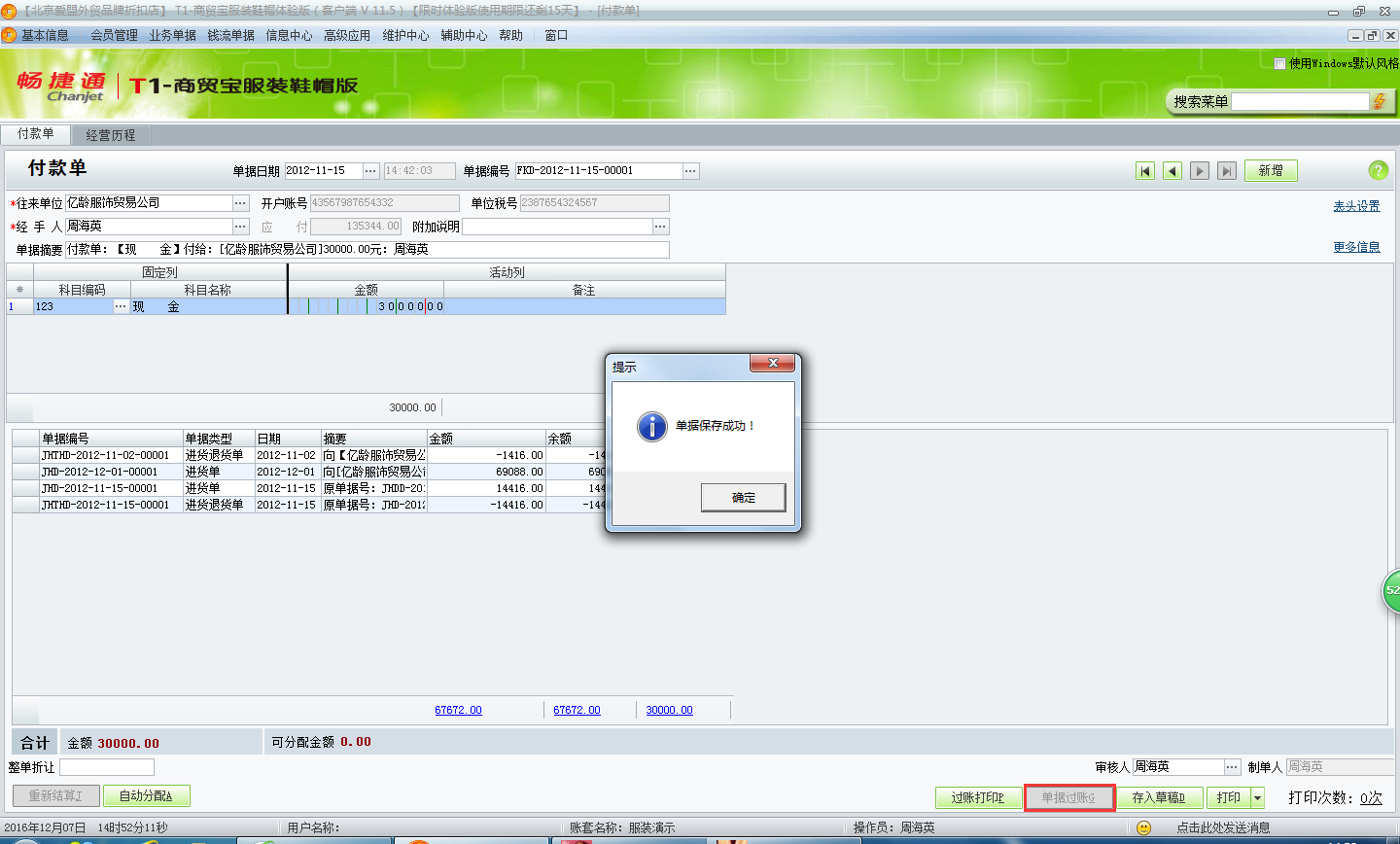Switch to the 经营历程 tab
This screenshot has height=844, width=1400.
tap(111, 135)
